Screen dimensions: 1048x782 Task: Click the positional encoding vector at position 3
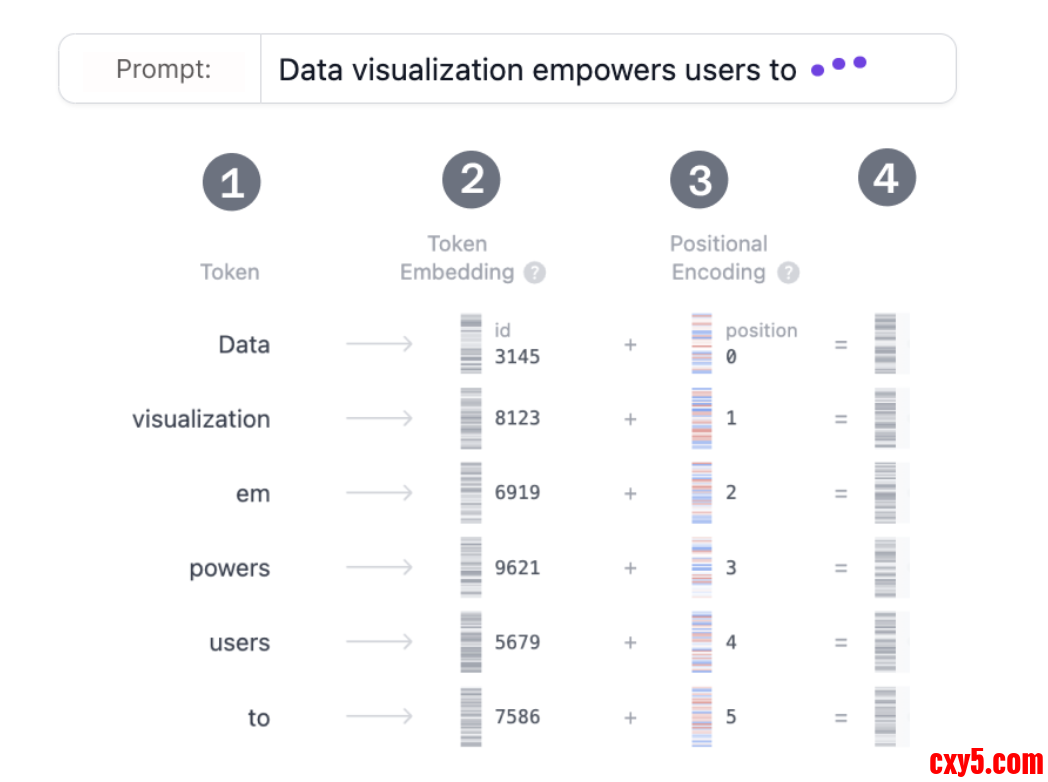[x=702, y=567]
